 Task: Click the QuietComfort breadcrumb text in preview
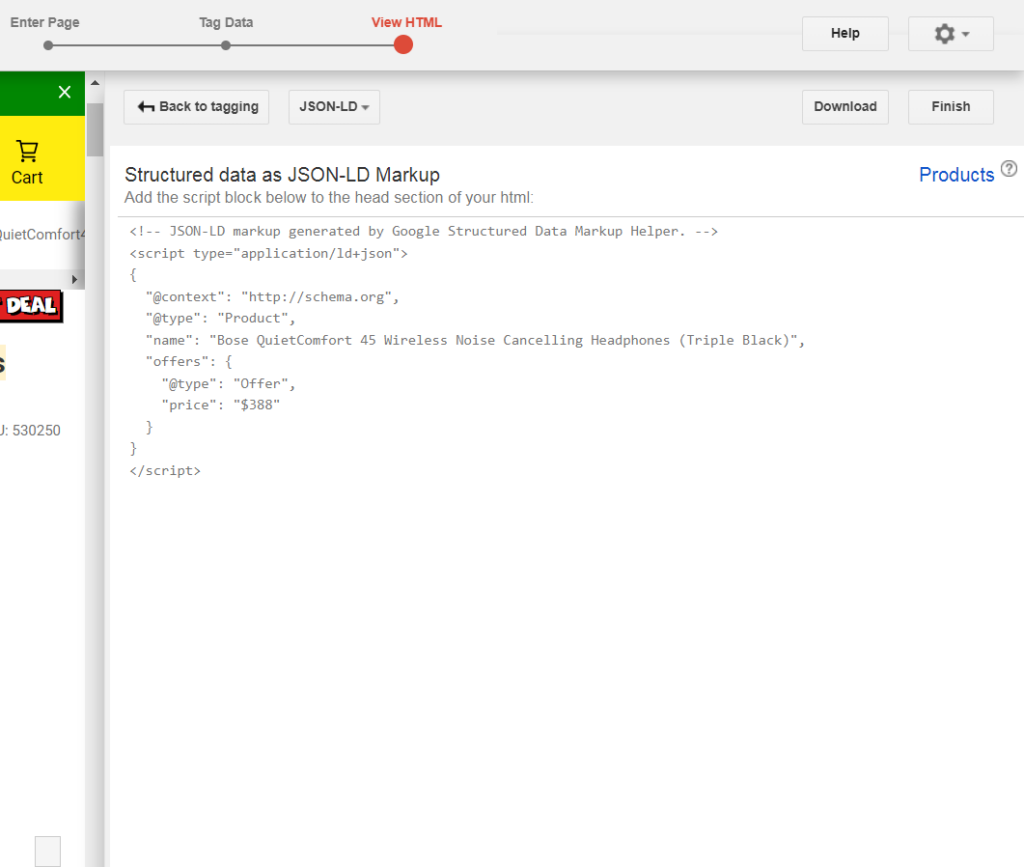[x=42, y=234]
